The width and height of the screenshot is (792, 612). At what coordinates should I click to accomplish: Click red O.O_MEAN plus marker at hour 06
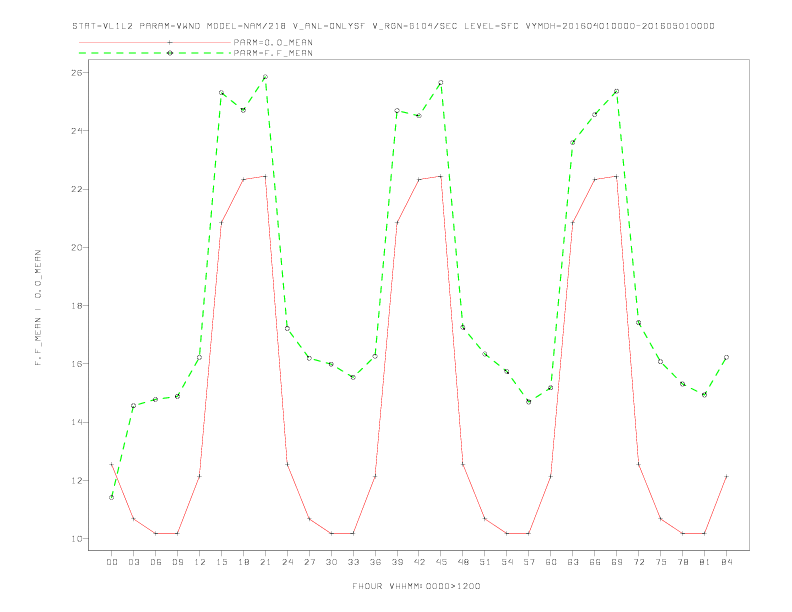pyautogui.click(x=156, y=533)
